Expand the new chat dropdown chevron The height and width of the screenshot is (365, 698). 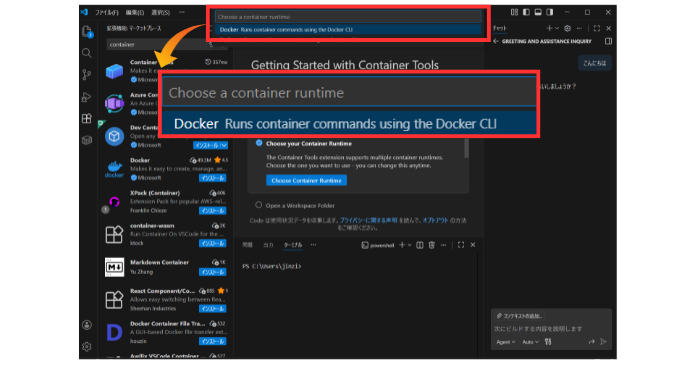[556, 28]
